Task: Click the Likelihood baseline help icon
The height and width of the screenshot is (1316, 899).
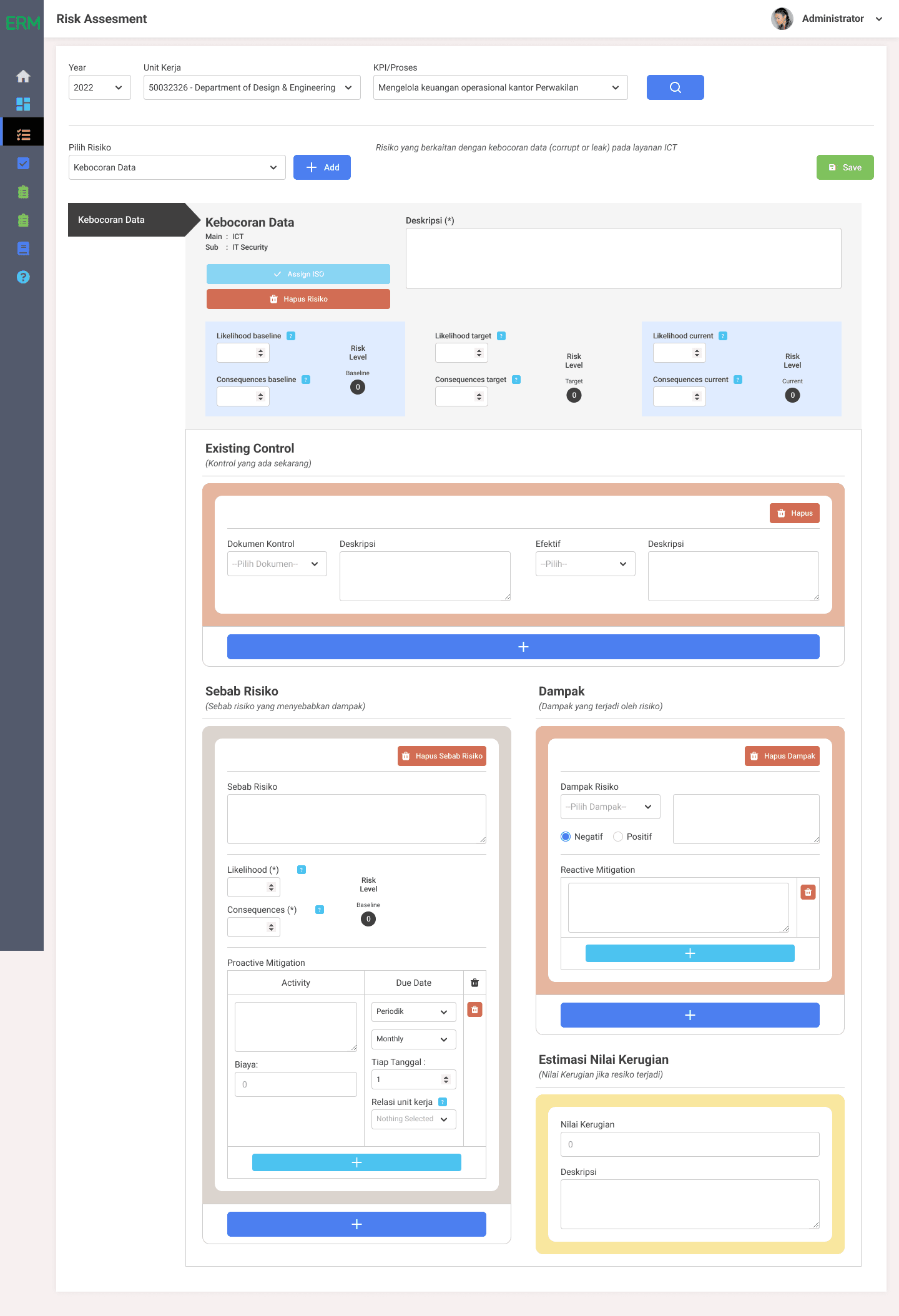Action: coord(291,336)
